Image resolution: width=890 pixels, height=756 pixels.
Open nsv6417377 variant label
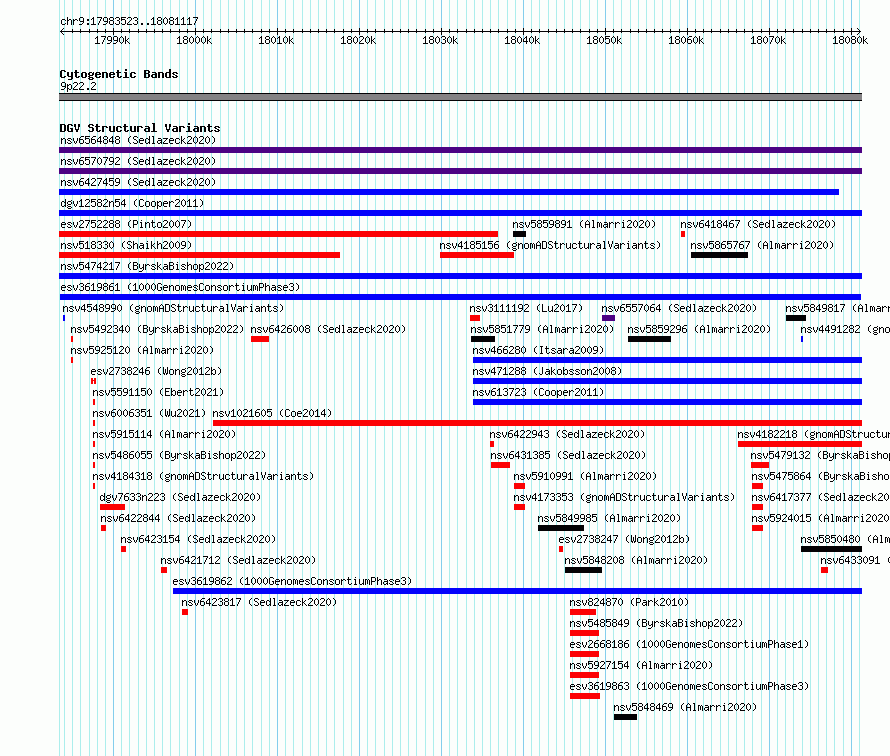pos(821,497)
